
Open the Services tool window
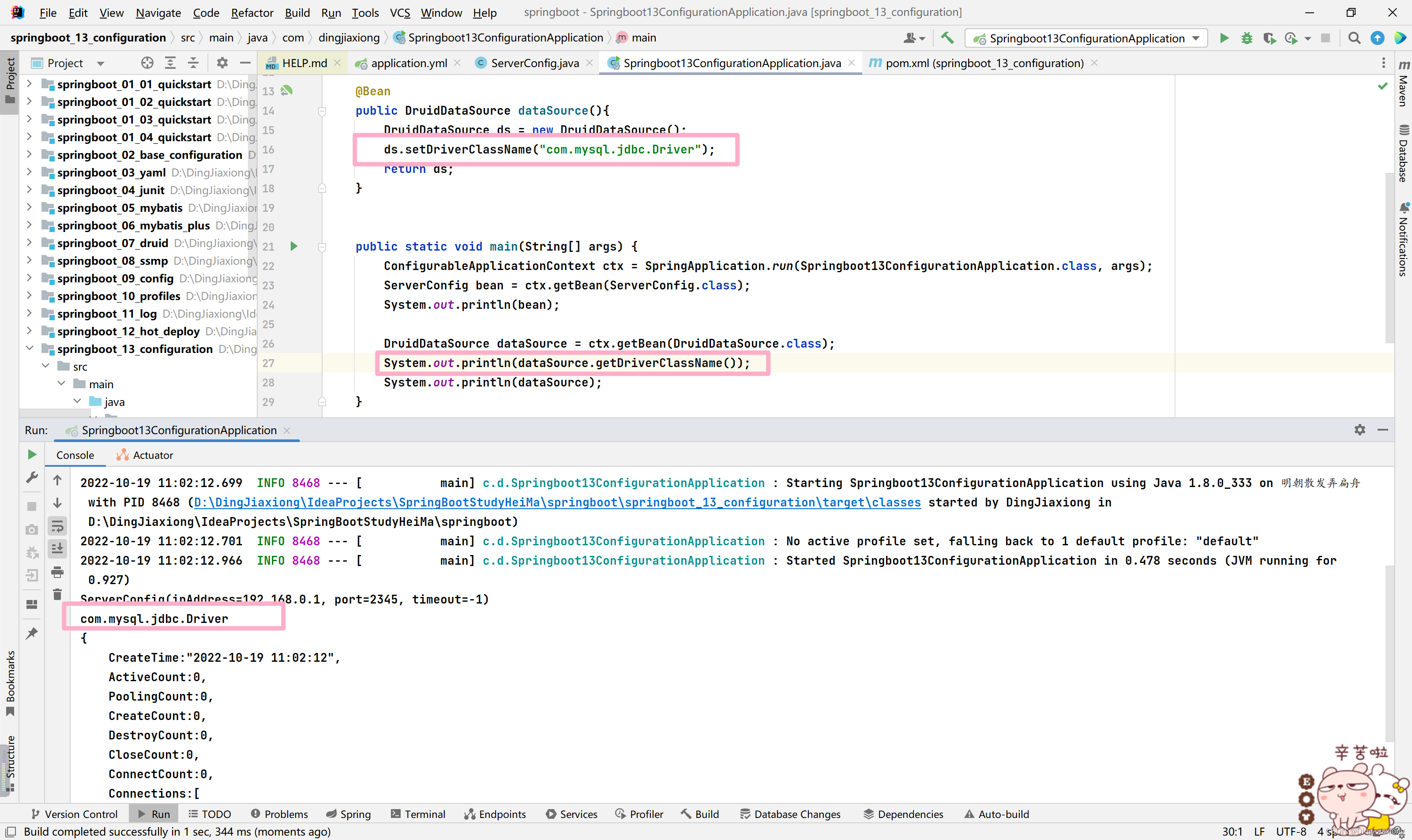571,814
